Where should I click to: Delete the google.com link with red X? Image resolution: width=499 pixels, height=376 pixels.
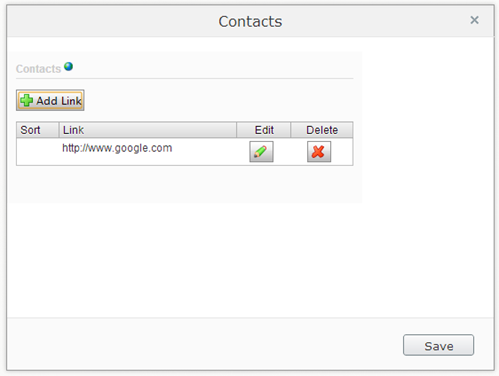319,152
